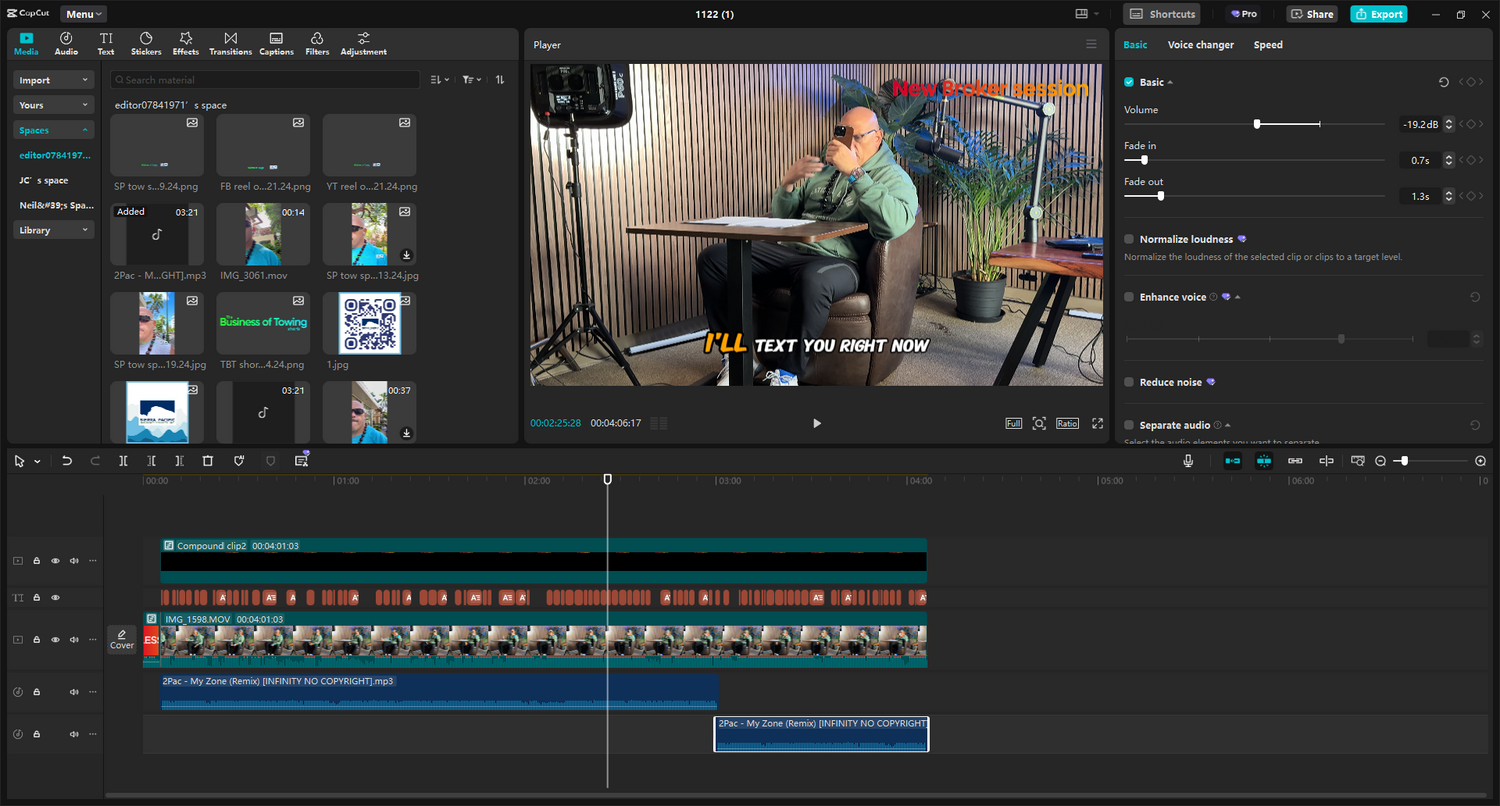The height and width of the screenshot is (806, 1500).
Task: Open JC's space in sidebar
Action: coord(44,181)
